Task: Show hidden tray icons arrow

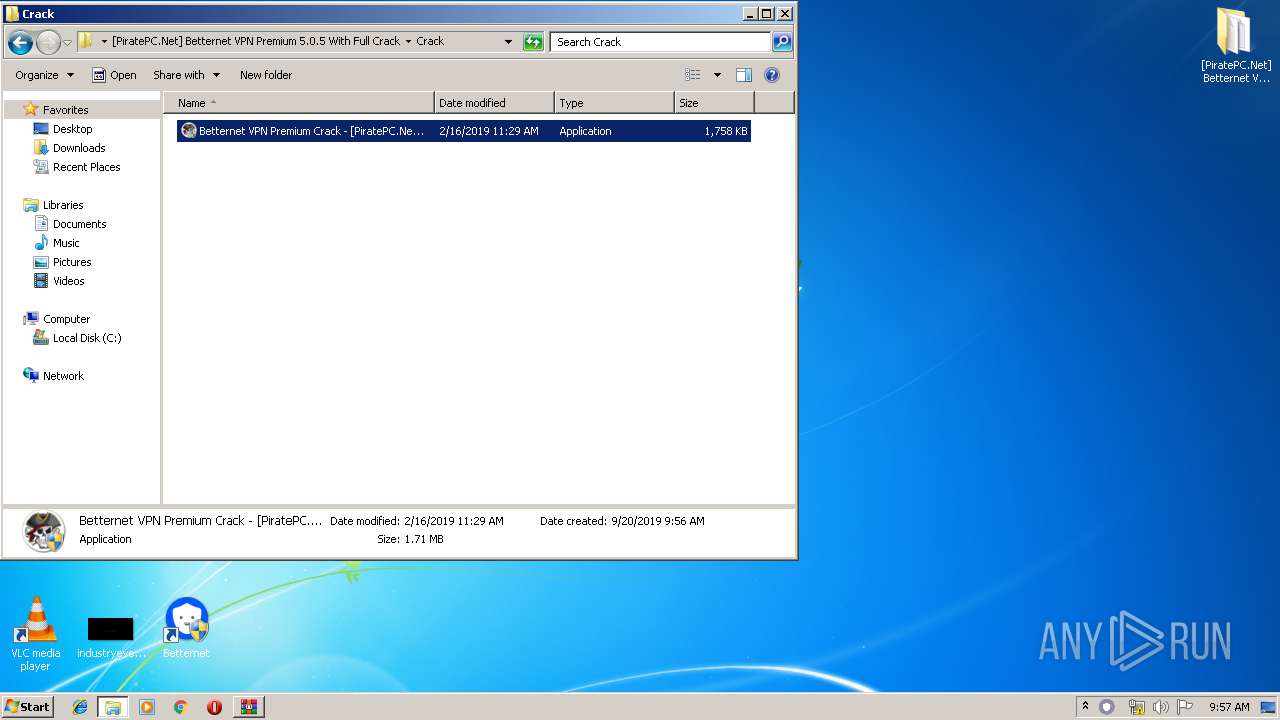Action: coord(1086,707)
